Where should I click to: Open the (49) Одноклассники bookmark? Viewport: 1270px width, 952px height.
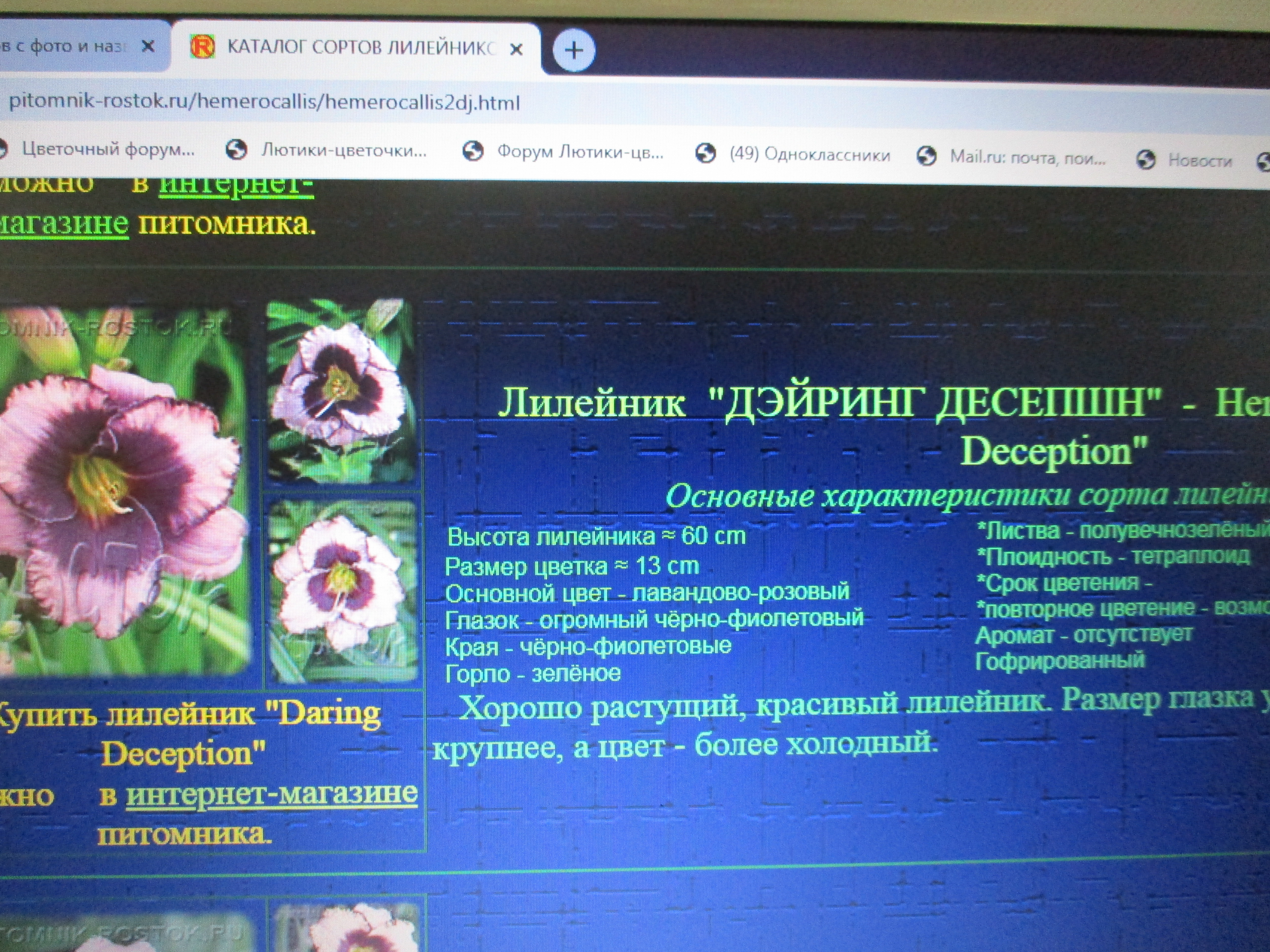click(x=810, y=154)
